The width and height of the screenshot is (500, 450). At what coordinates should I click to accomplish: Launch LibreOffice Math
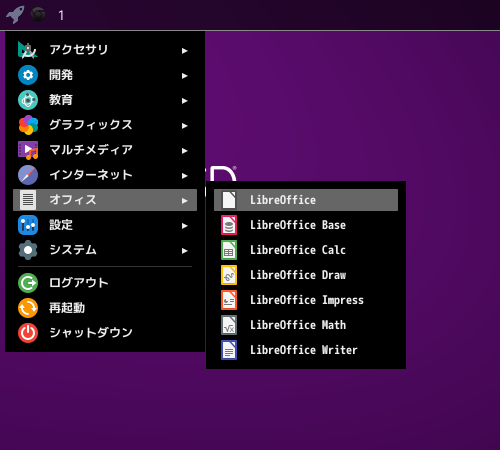pyautogui.click(x=306, y=325)
